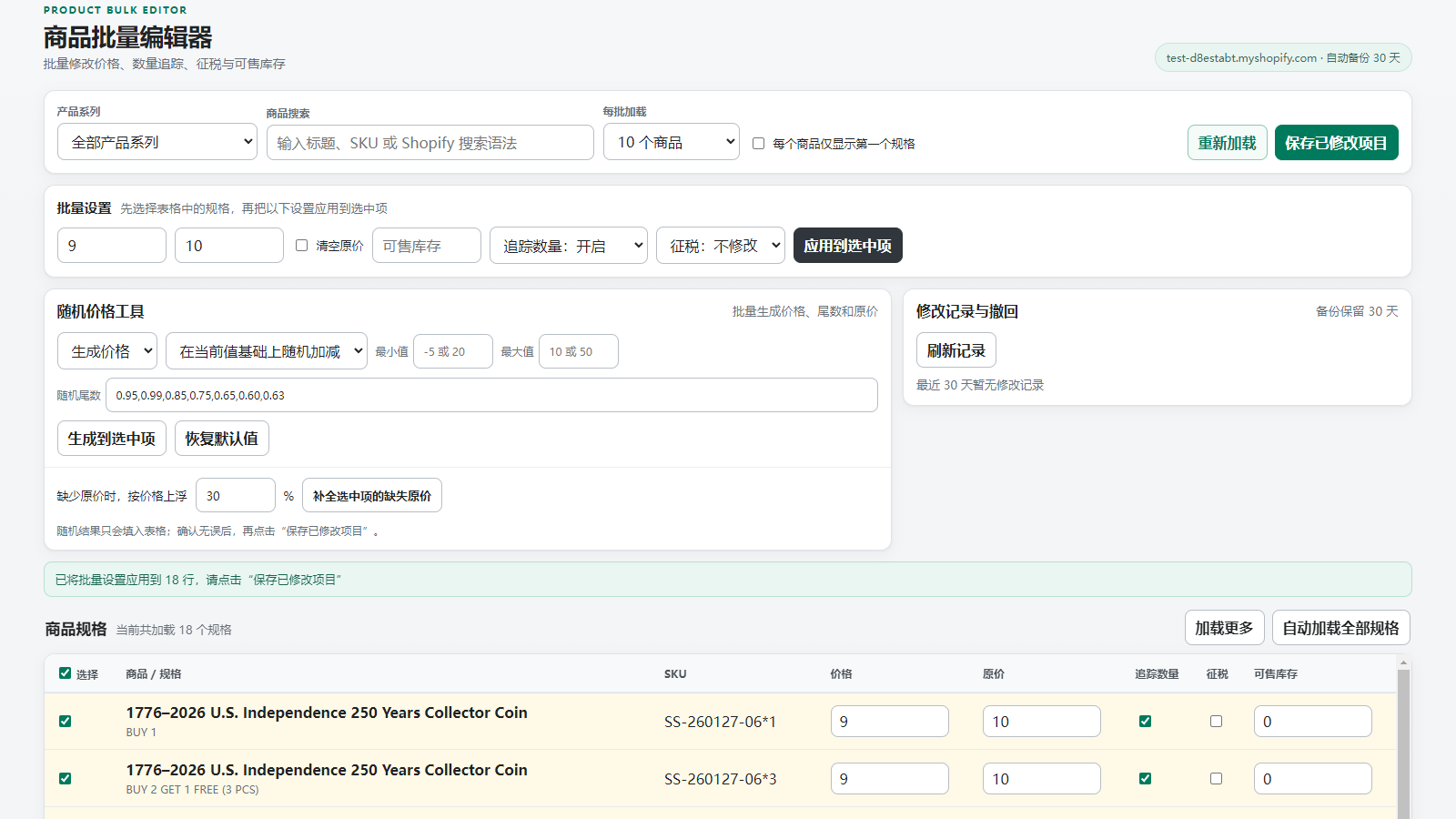Focus the 最大值 input field
The width and height of the screenshot is (1456, 819).
point(579,351)
